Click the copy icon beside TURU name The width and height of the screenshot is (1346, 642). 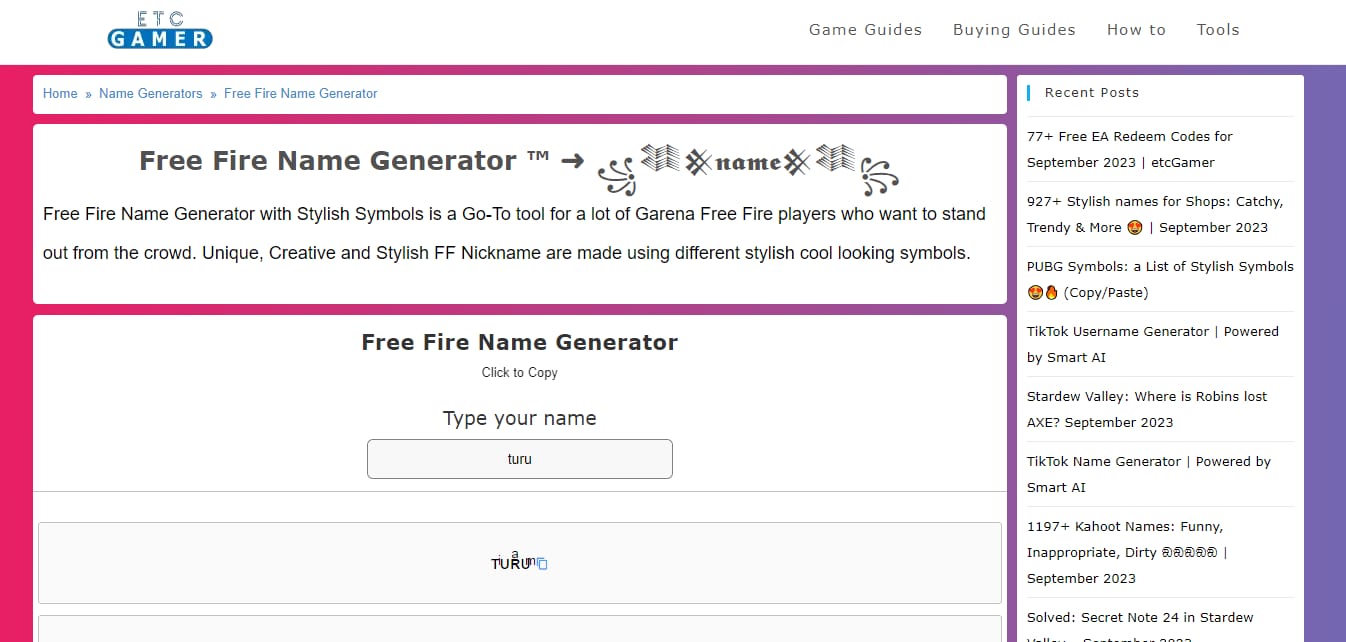coord(543,564)
